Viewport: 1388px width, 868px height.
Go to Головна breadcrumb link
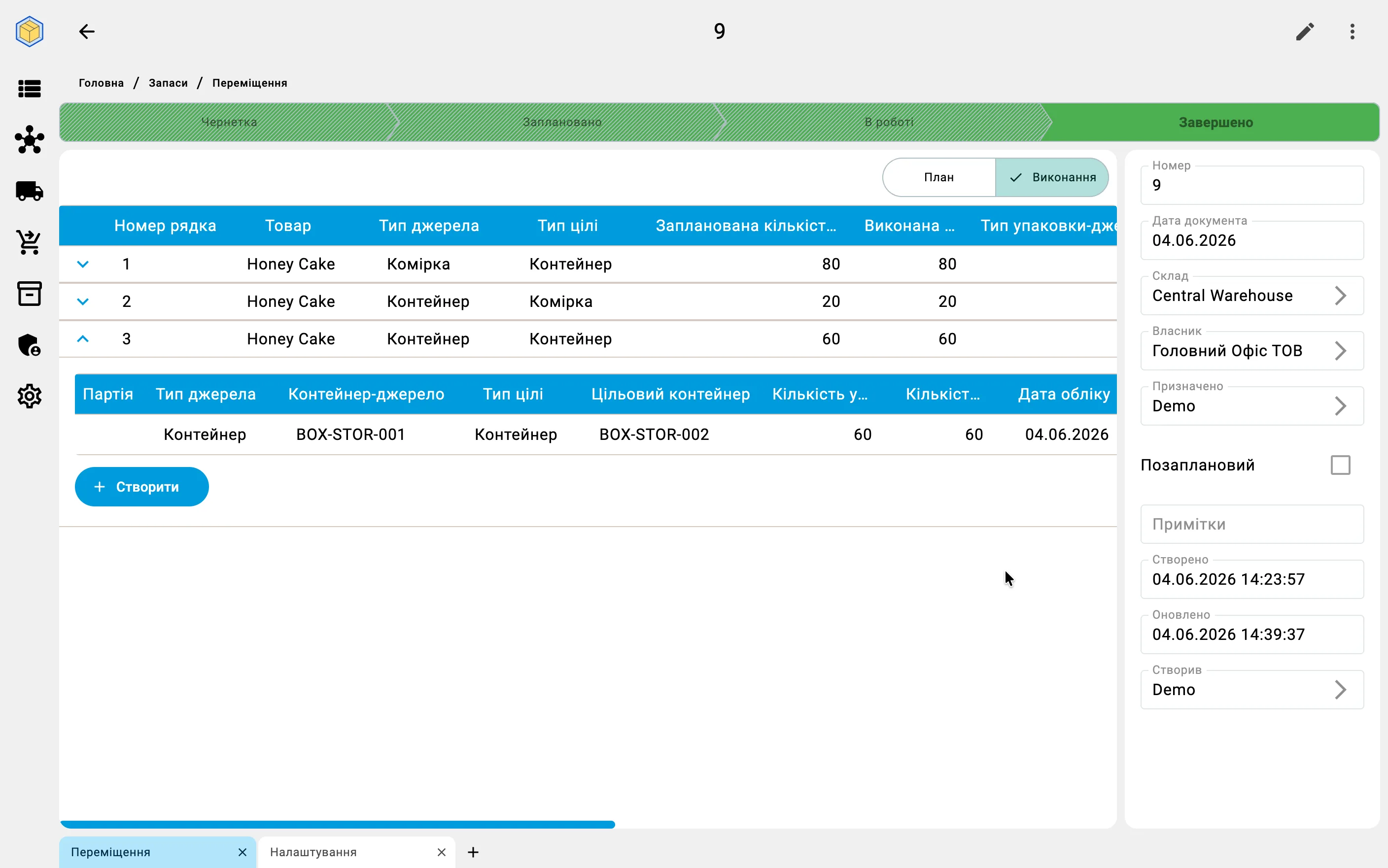(x=101, y=83)
